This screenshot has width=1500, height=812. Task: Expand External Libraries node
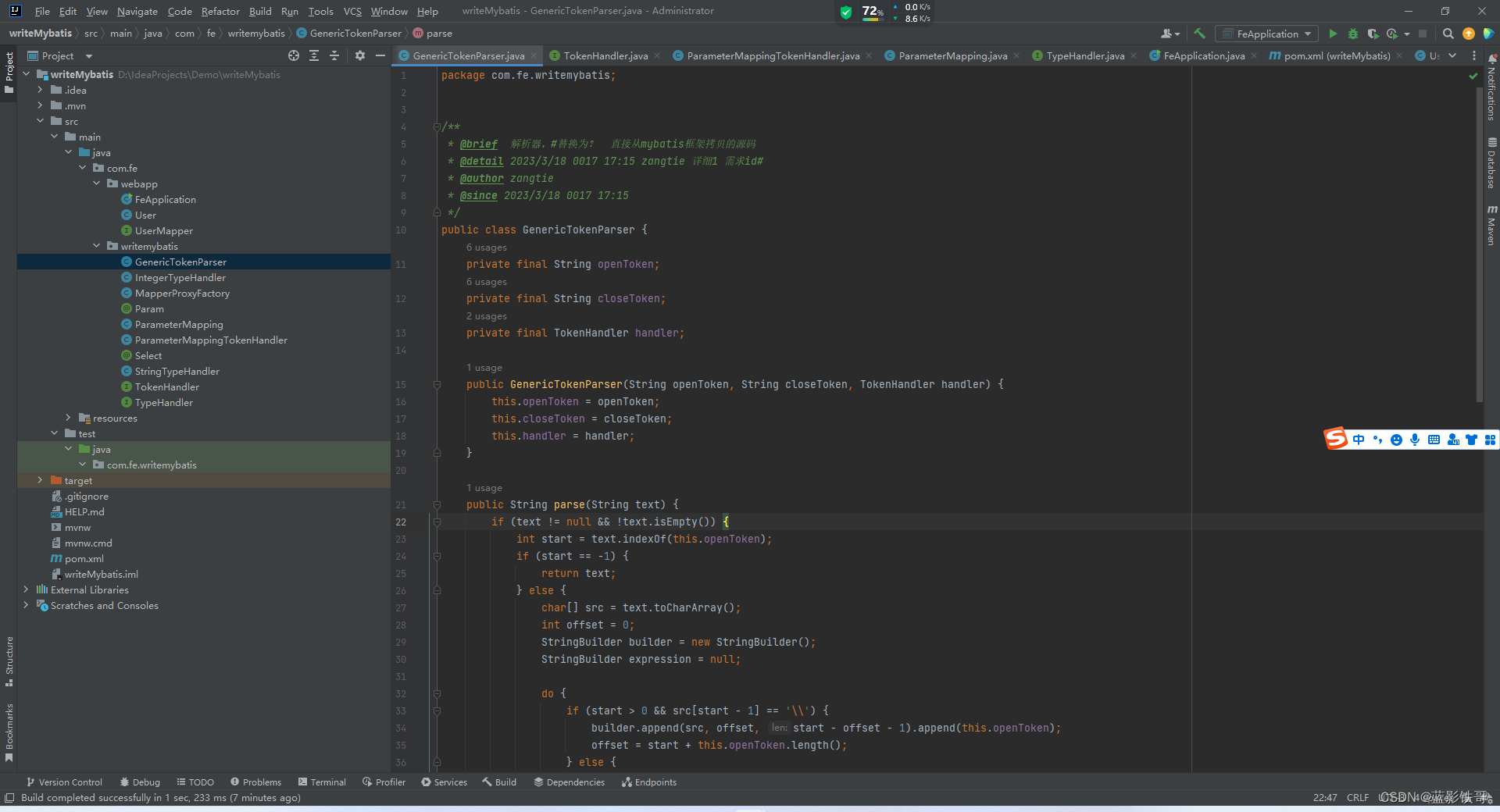(x=27, y=589)
